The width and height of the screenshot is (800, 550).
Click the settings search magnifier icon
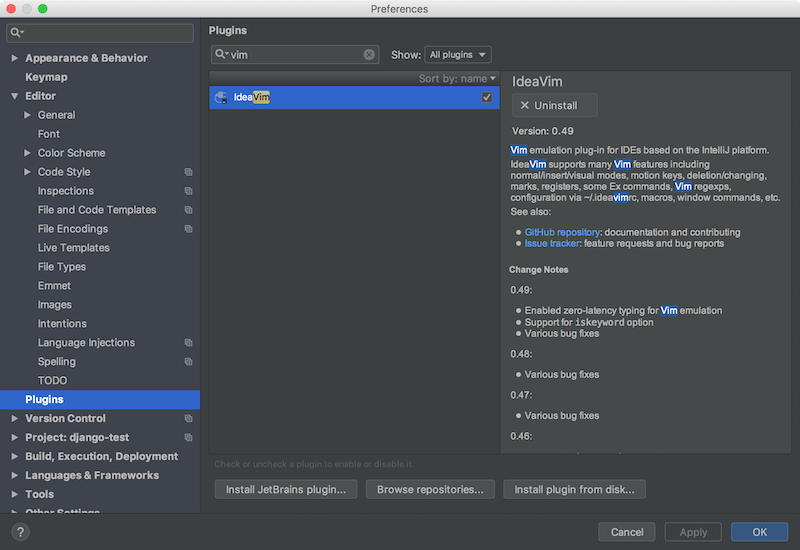16,33
